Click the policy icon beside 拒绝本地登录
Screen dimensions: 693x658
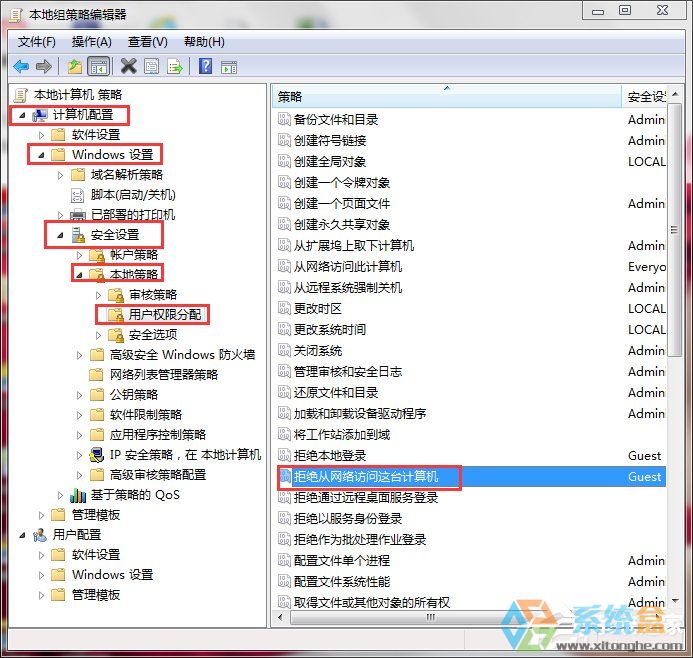284,455
